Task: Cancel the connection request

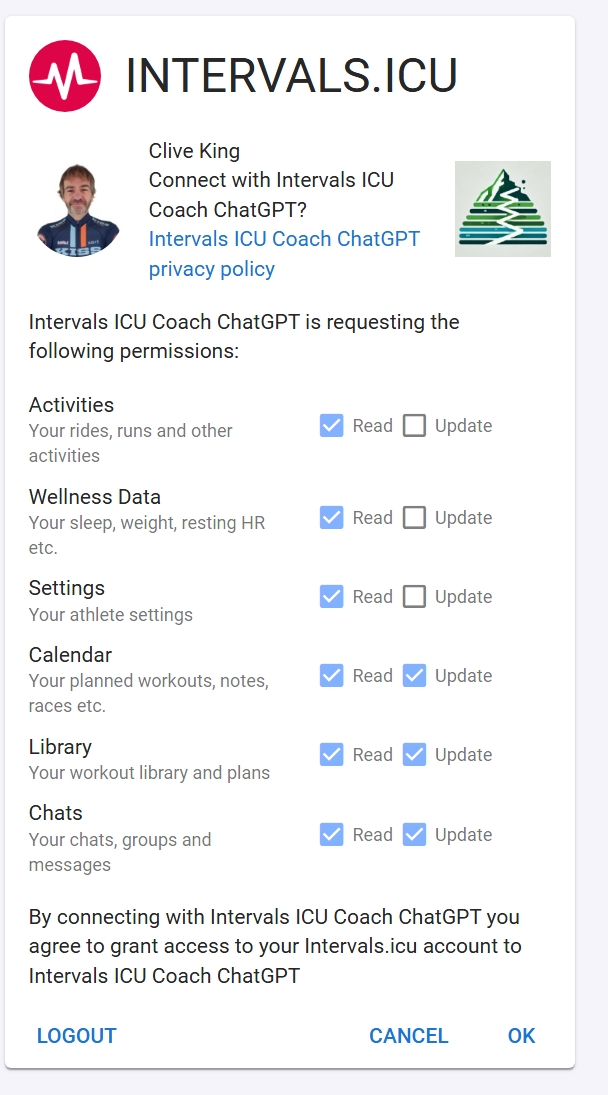Action: point(409,1036)
